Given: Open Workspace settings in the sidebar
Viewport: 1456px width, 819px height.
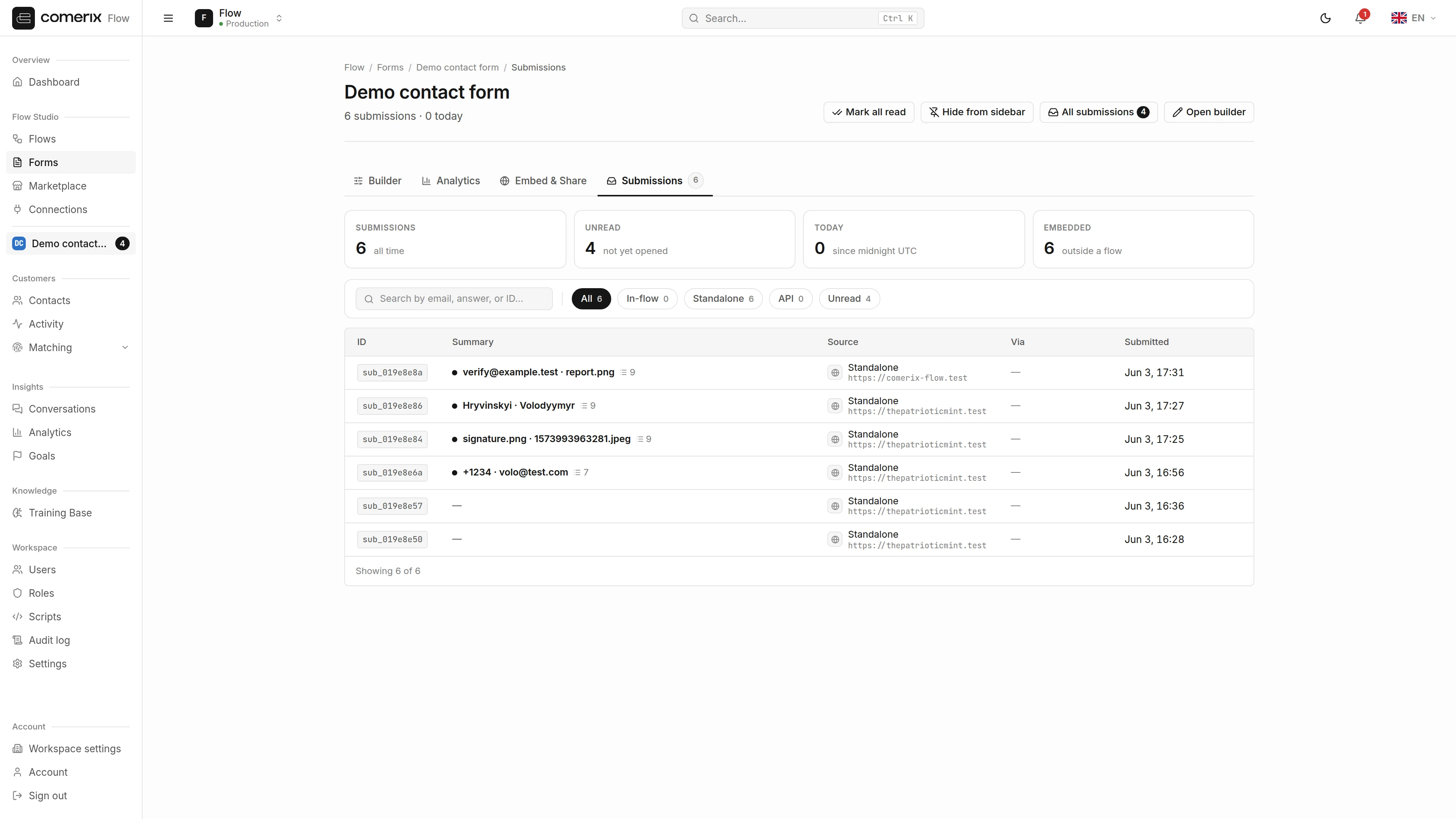Looking at the screenshot, I should 71,749.
